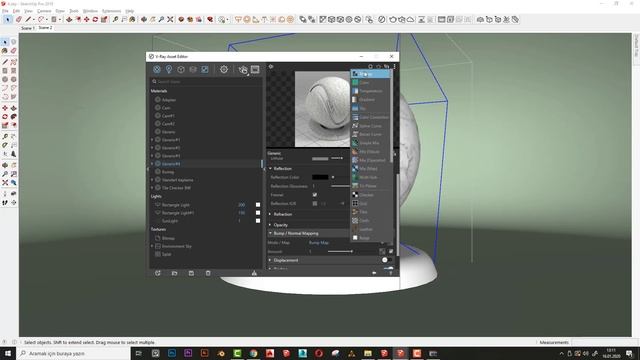
Task: Expand the Opacity section
Action: [270, 225]
